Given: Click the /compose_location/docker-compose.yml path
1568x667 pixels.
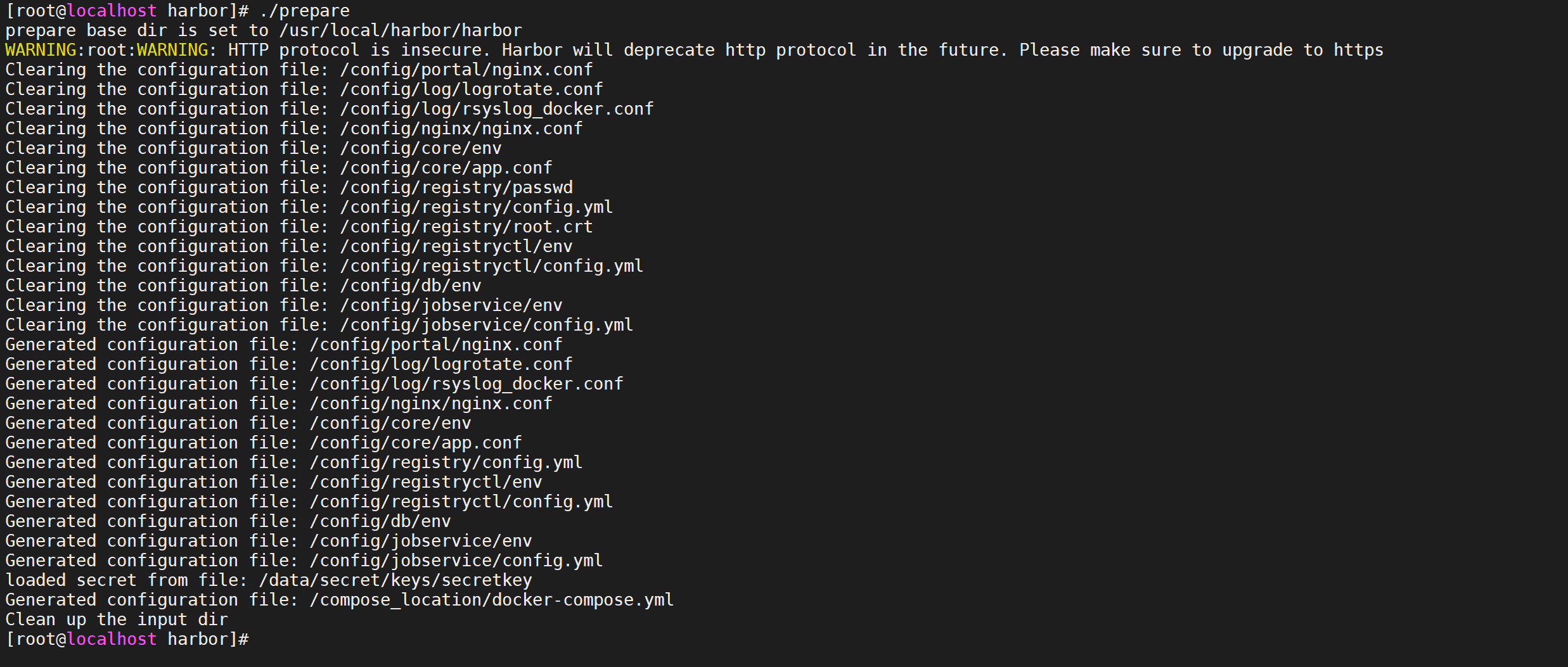Looking at the screenshot, I should 491,600.
